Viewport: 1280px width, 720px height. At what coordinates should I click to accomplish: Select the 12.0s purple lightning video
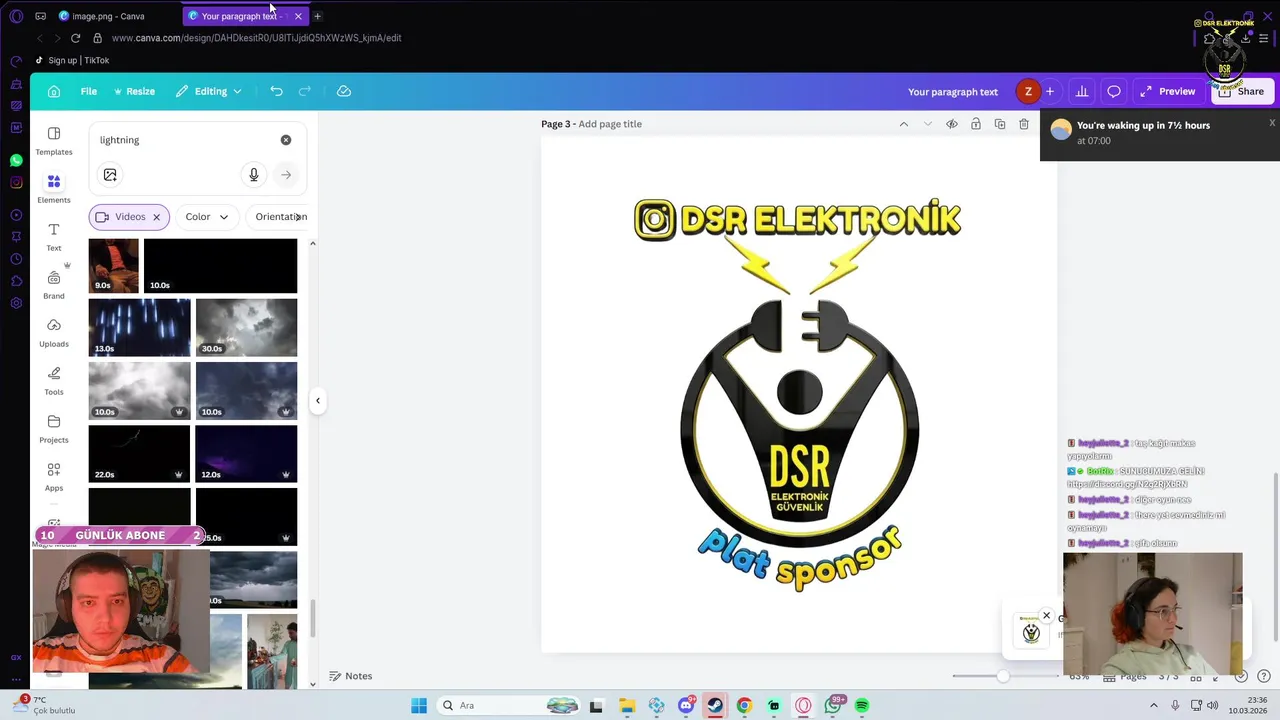pos(246,453)
